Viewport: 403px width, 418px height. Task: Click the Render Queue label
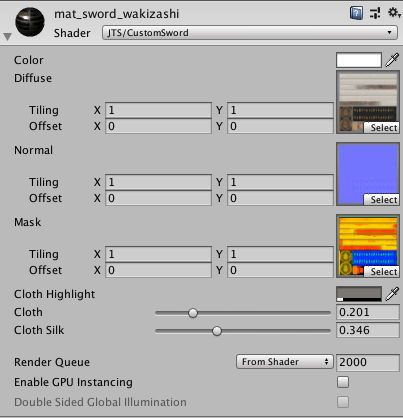coord(52,362)
